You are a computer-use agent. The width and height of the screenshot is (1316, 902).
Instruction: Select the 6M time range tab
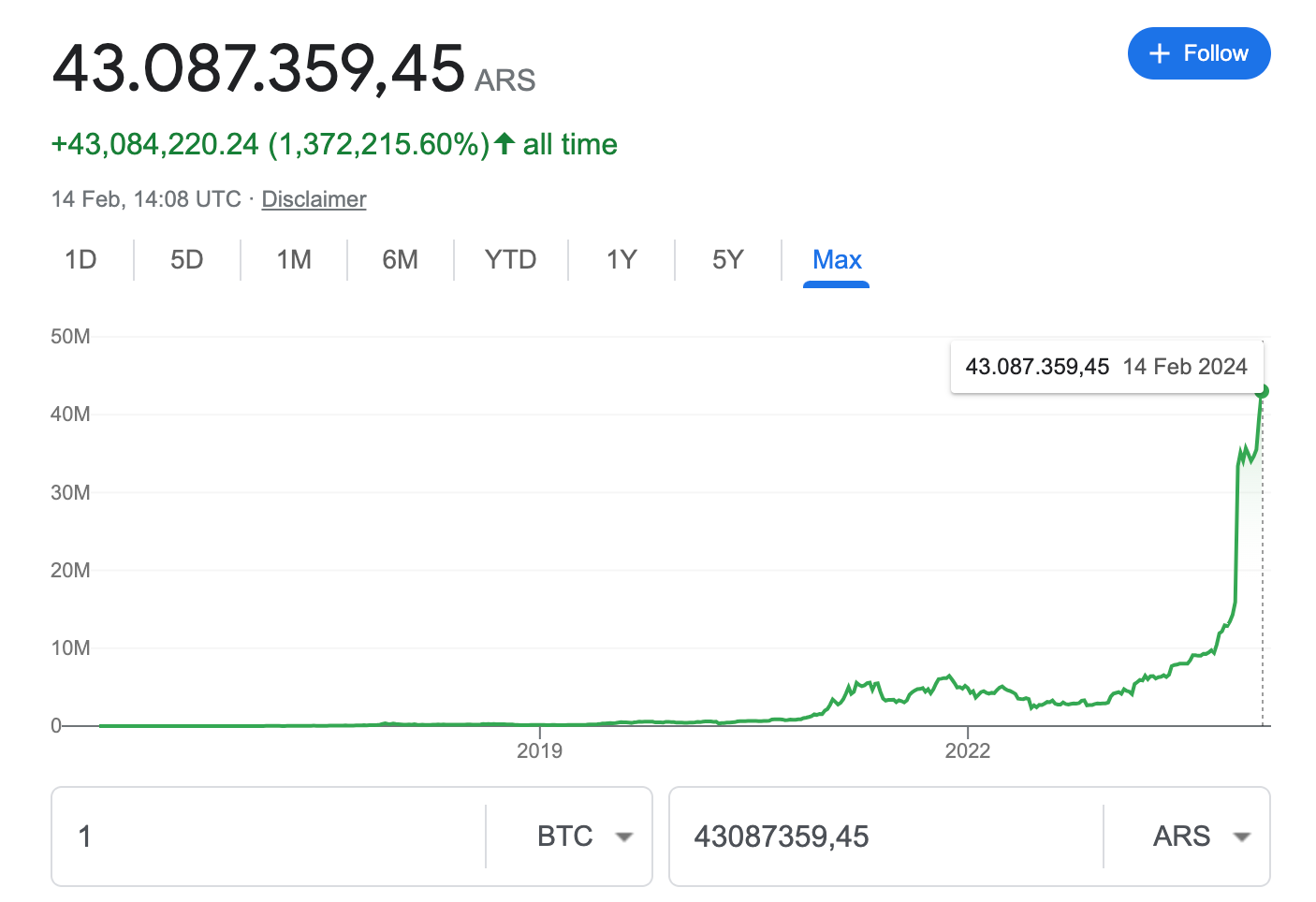coord(400,259)
